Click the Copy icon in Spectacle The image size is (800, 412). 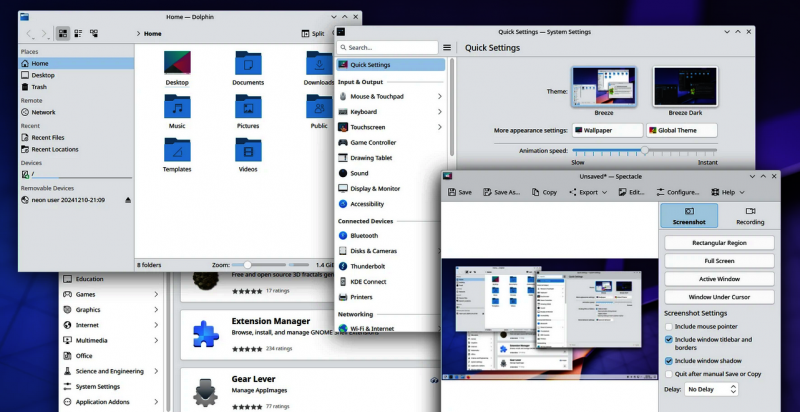[535, 192]
